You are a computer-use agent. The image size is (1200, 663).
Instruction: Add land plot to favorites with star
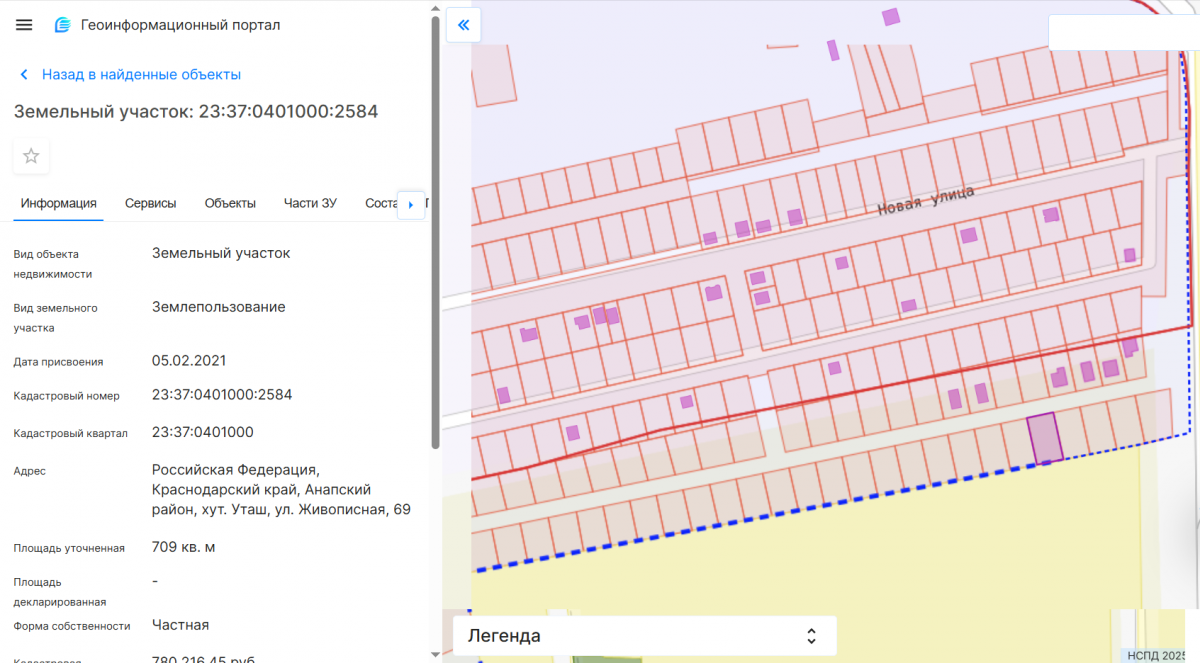tap(31, 156)
